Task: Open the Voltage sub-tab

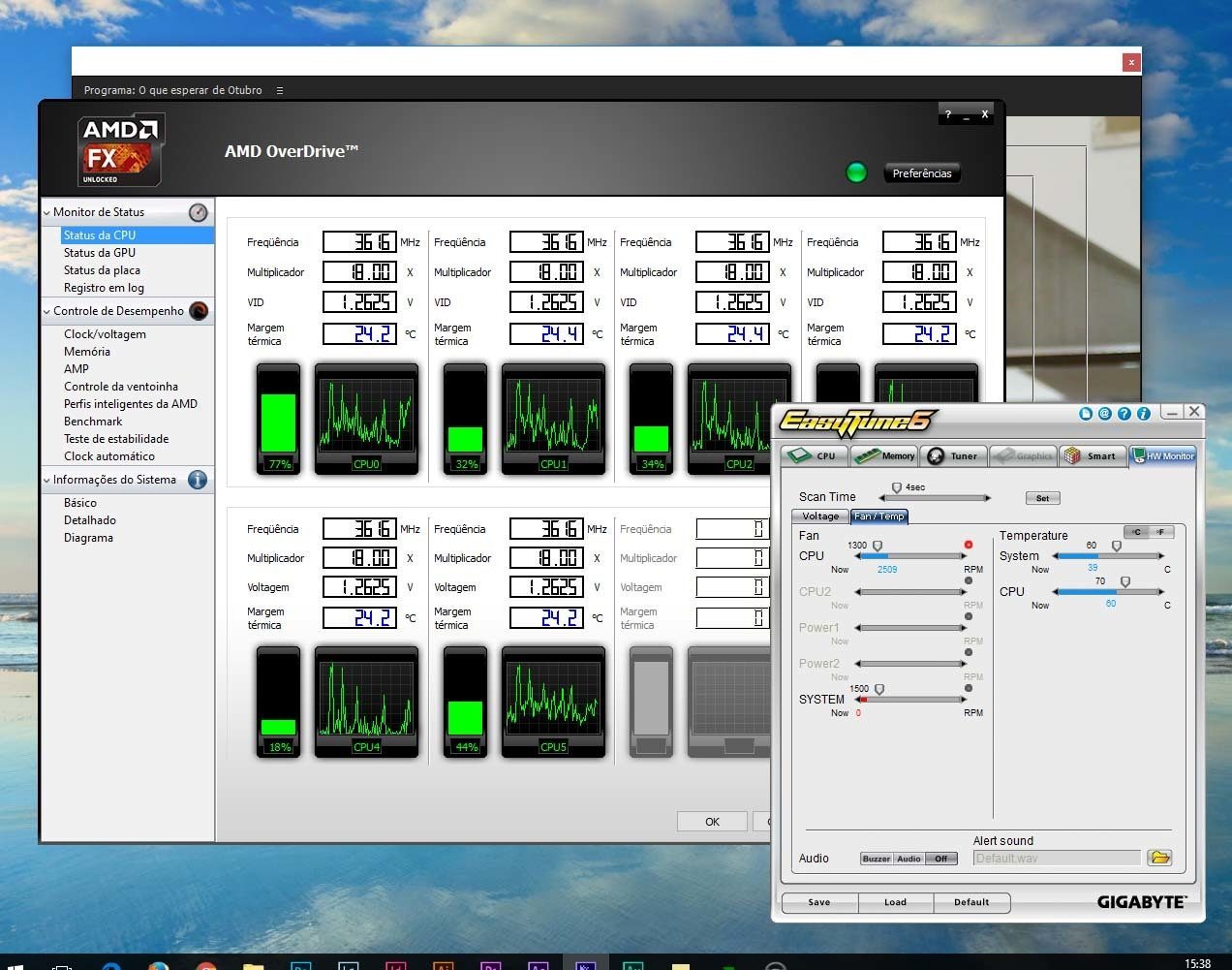Action: [x=819, y=516]
